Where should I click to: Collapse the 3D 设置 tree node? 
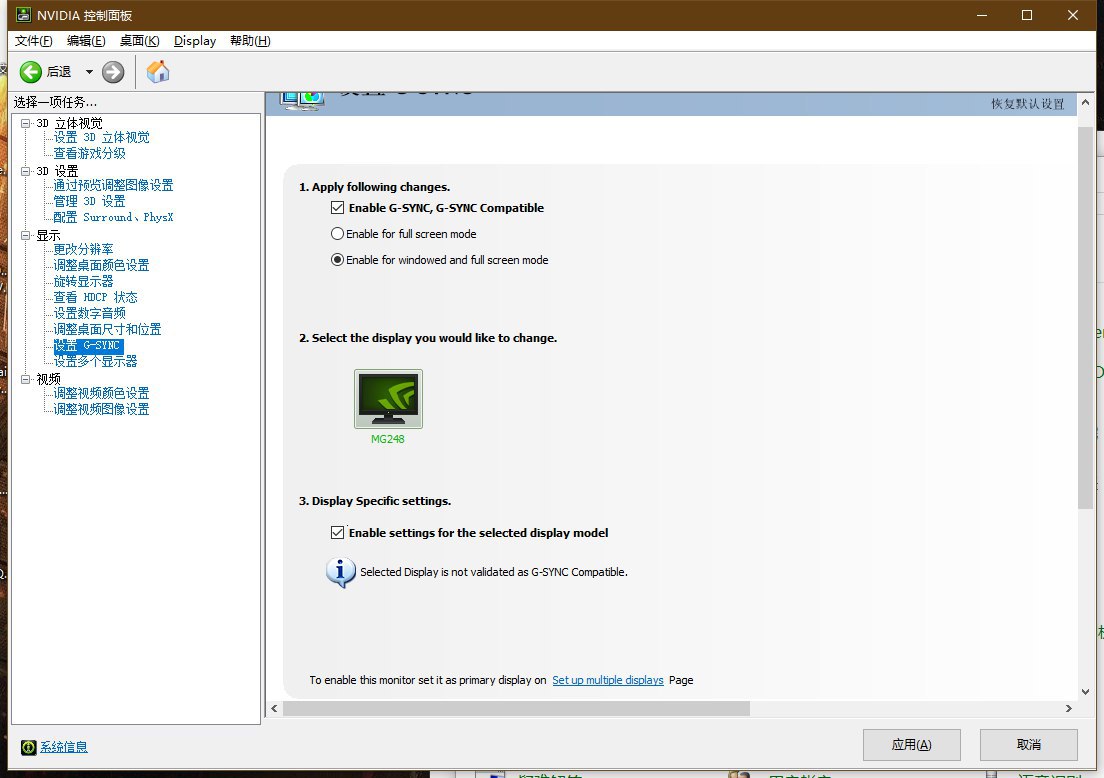[25, 171]
